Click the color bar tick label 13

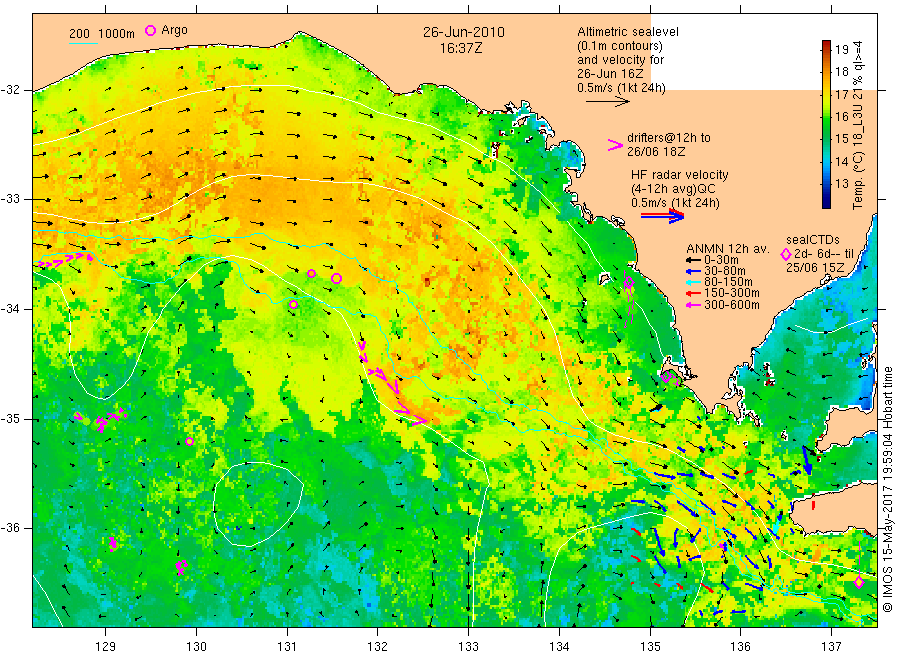(841, 184)
